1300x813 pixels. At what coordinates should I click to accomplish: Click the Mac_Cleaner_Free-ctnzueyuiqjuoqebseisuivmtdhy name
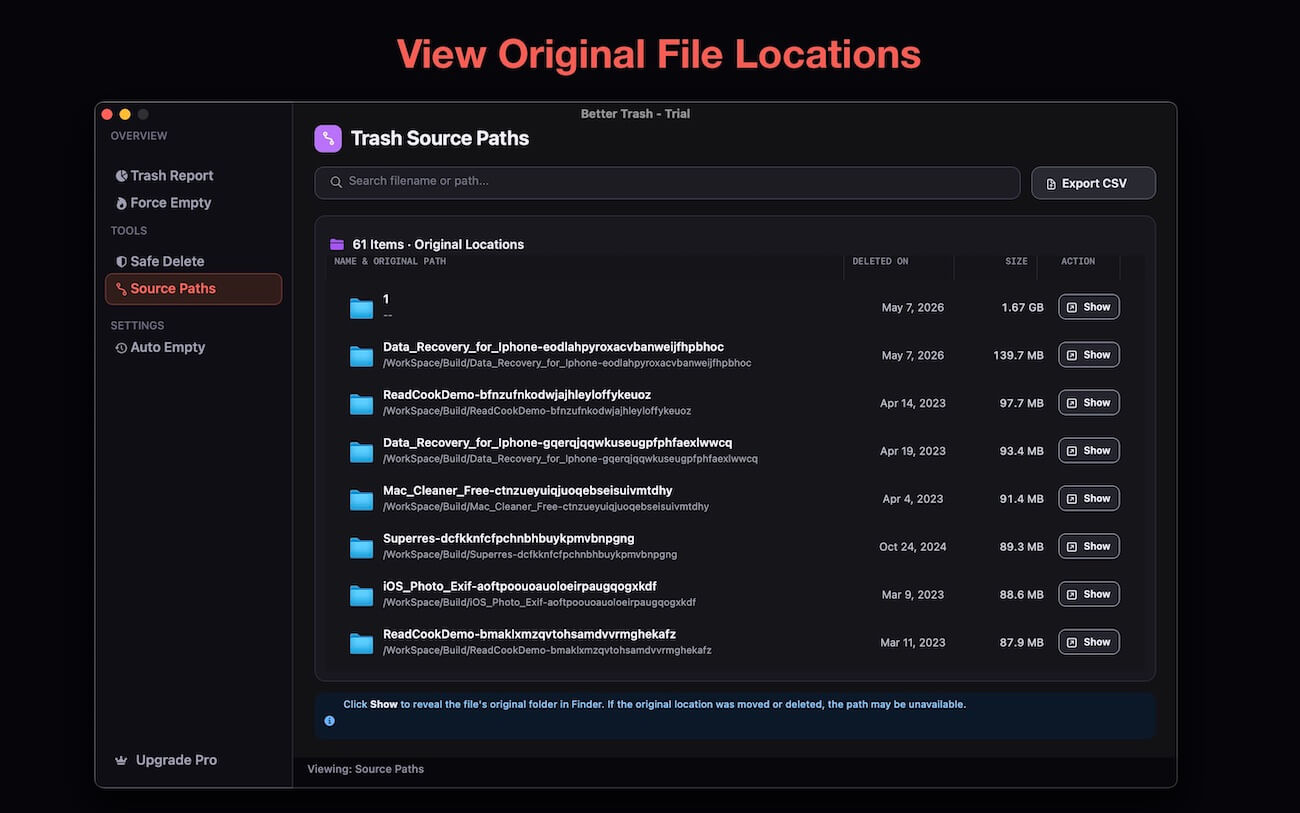[x=528, y=491]
